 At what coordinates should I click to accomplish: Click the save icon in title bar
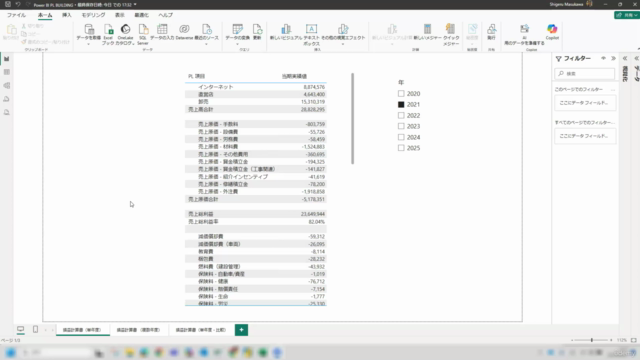coord(8,4)
